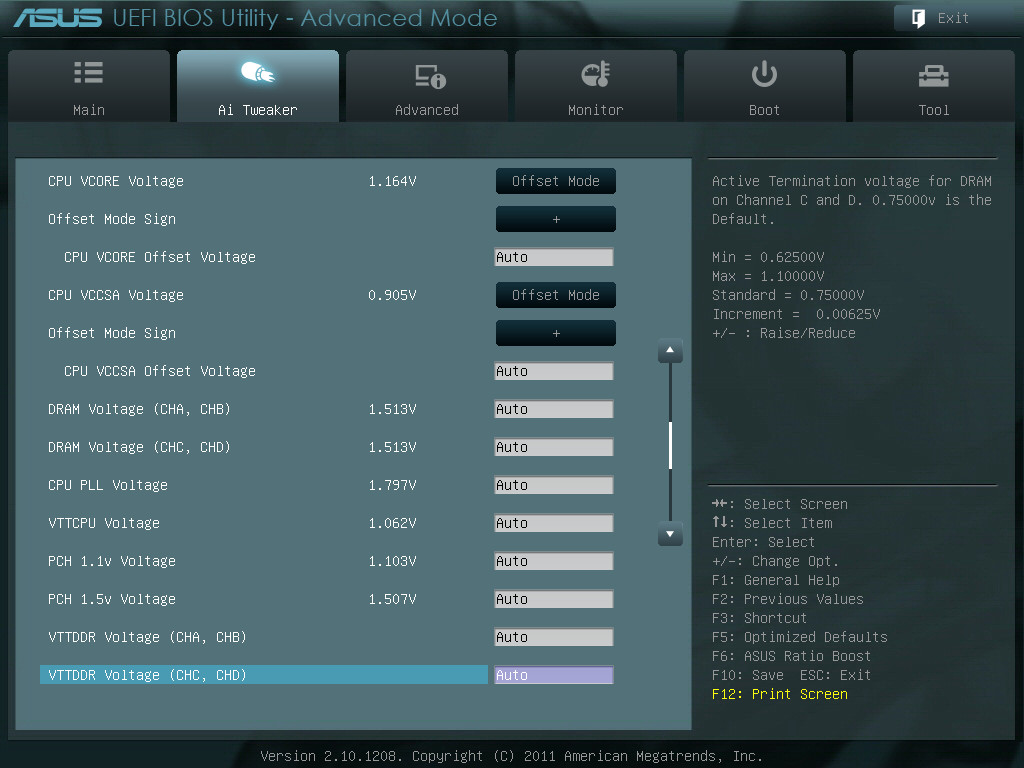Click the VTTDDR Voltage (CHA, CHB) label
The height and width of the screenshot is (768, 1024).
click(x=147, y=637)
